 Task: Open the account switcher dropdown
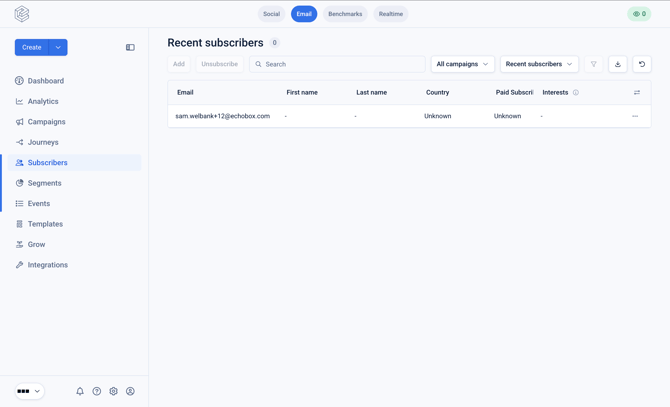[29, 391]
